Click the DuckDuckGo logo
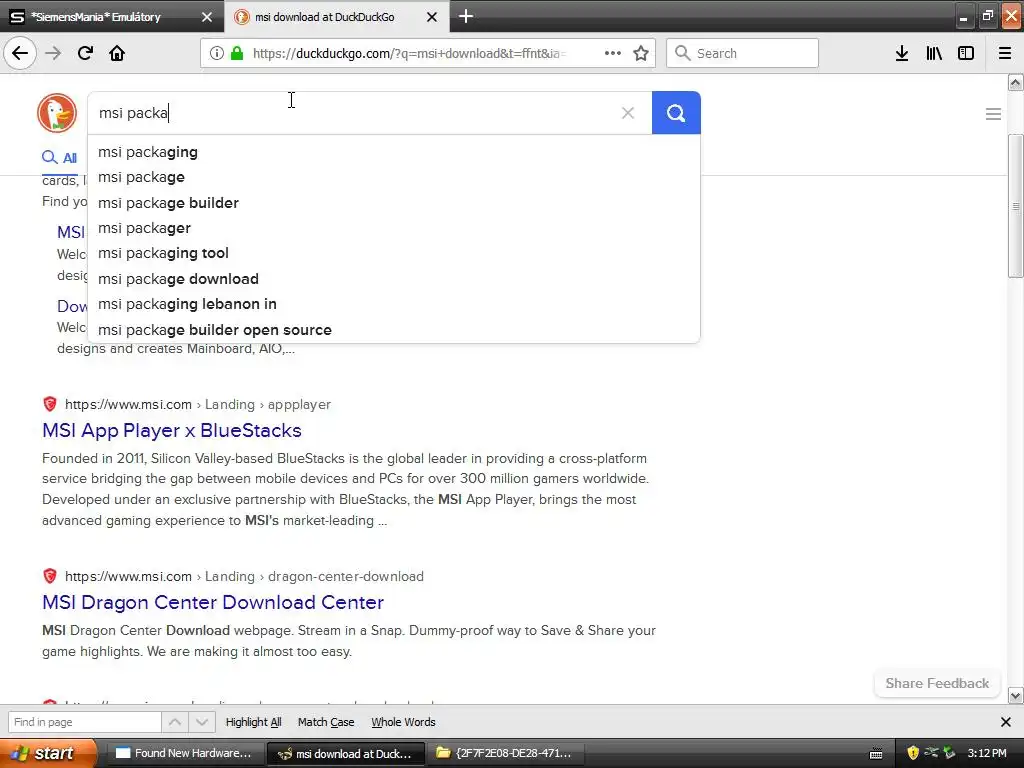This screenshot has height=768, width=1024. coord(57,113)
